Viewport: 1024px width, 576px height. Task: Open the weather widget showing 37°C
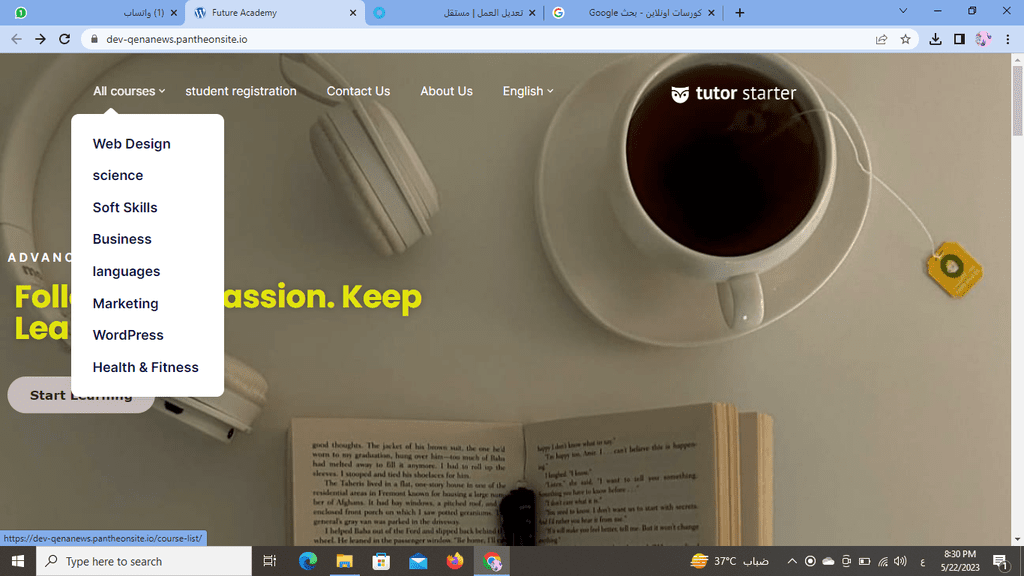point(729,561)
